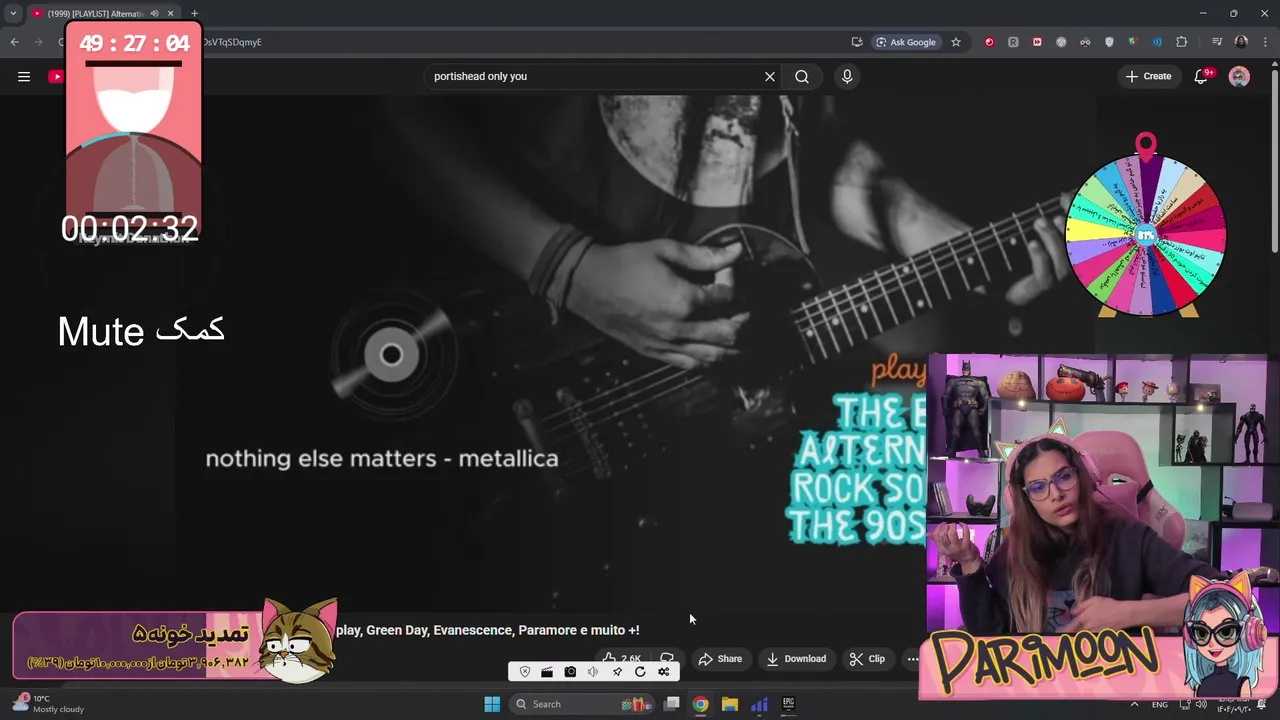Click Ask Google in the address bar
The image size is (1280, 720).
[906, 42]
